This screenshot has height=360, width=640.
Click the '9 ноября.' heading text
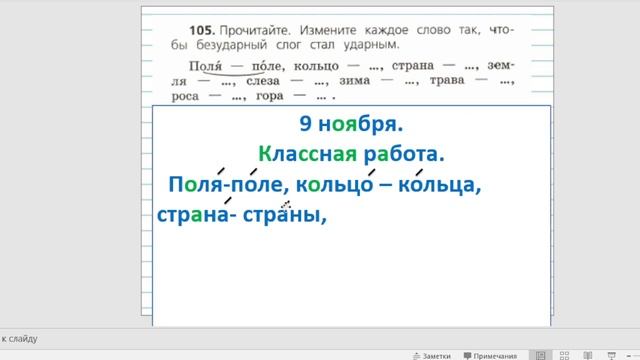[x=351, y=124]
